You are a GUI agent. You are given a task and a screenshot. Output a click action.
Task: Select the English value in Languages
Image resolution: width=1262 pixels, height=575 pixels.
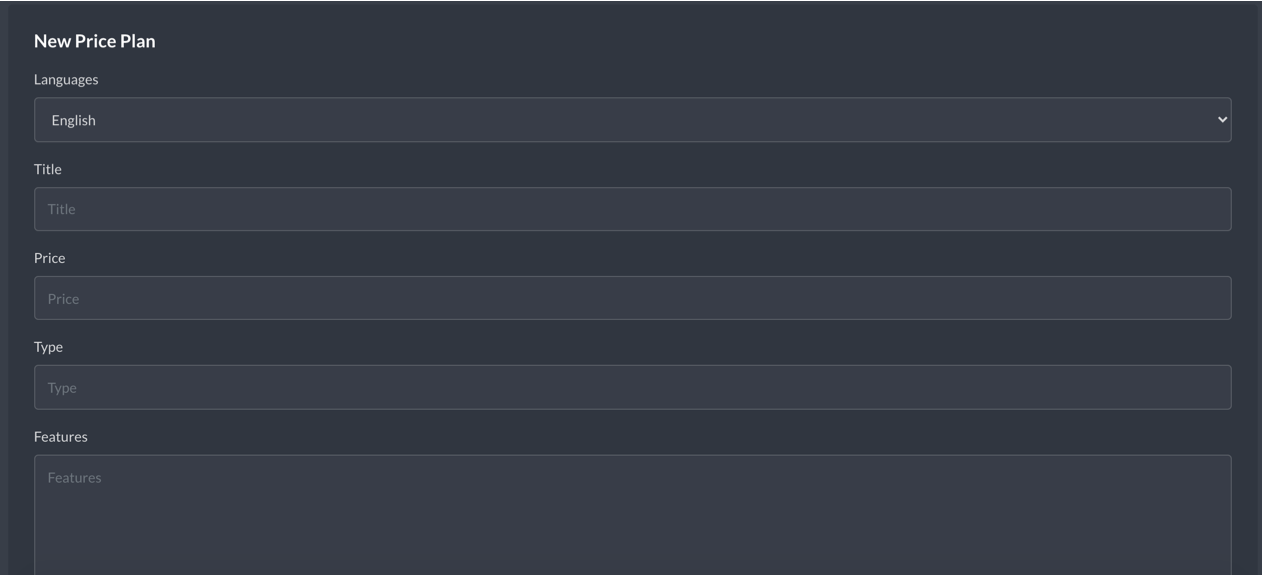pyautogui.click(x=73, y=120)
